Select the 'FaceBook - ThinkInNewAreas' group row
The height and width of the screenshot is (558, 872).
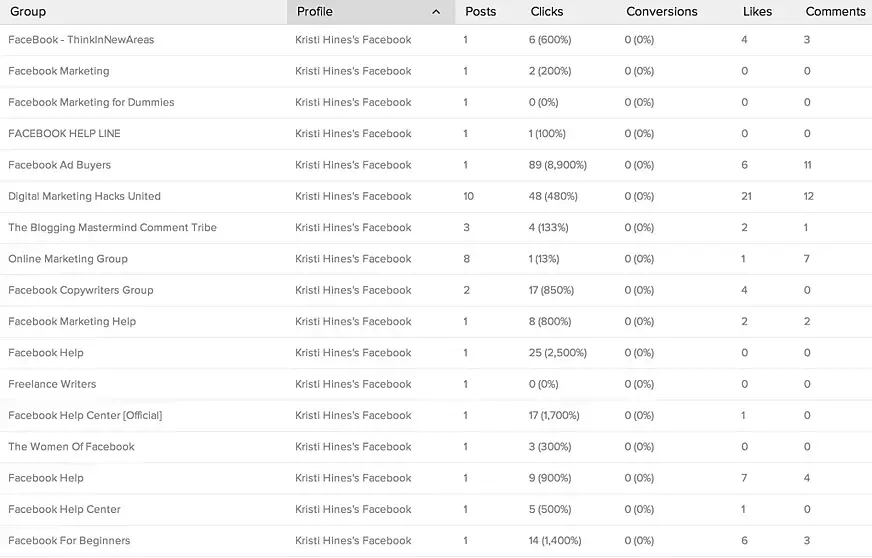click(436, 40)
